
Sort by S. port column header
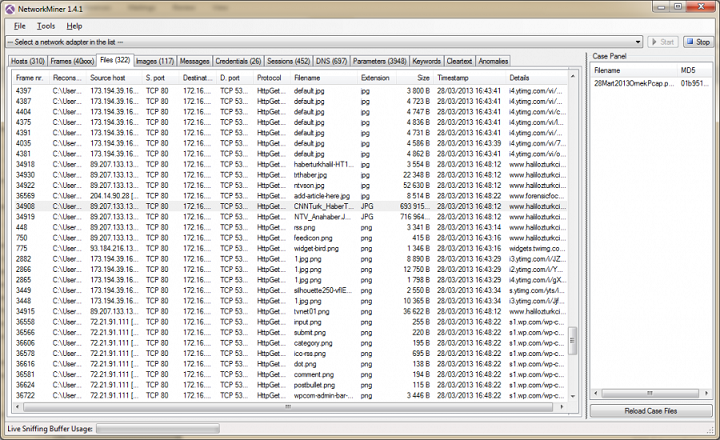point(161,78)
